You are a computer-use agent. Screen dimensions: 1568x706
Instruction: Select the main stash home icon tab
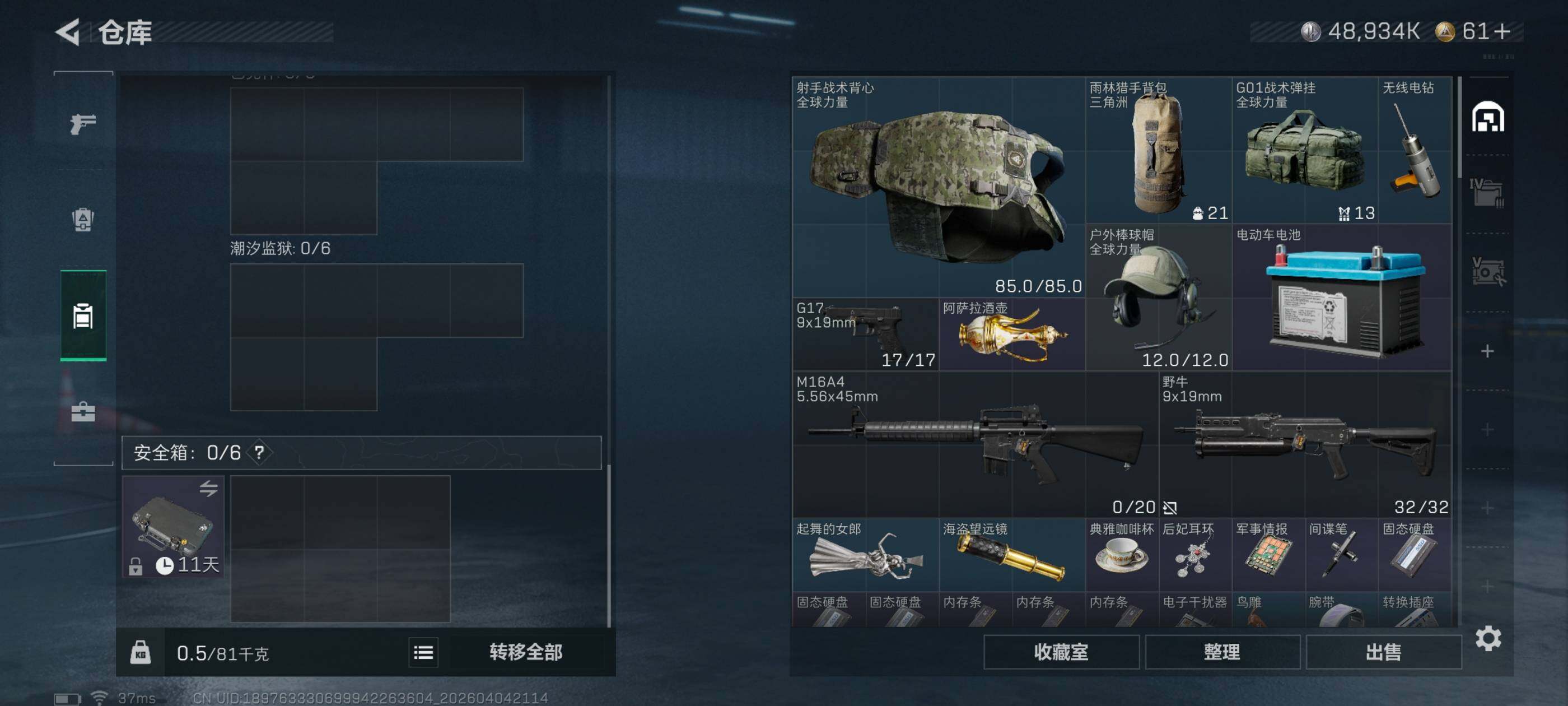[x=1488, y=117]
